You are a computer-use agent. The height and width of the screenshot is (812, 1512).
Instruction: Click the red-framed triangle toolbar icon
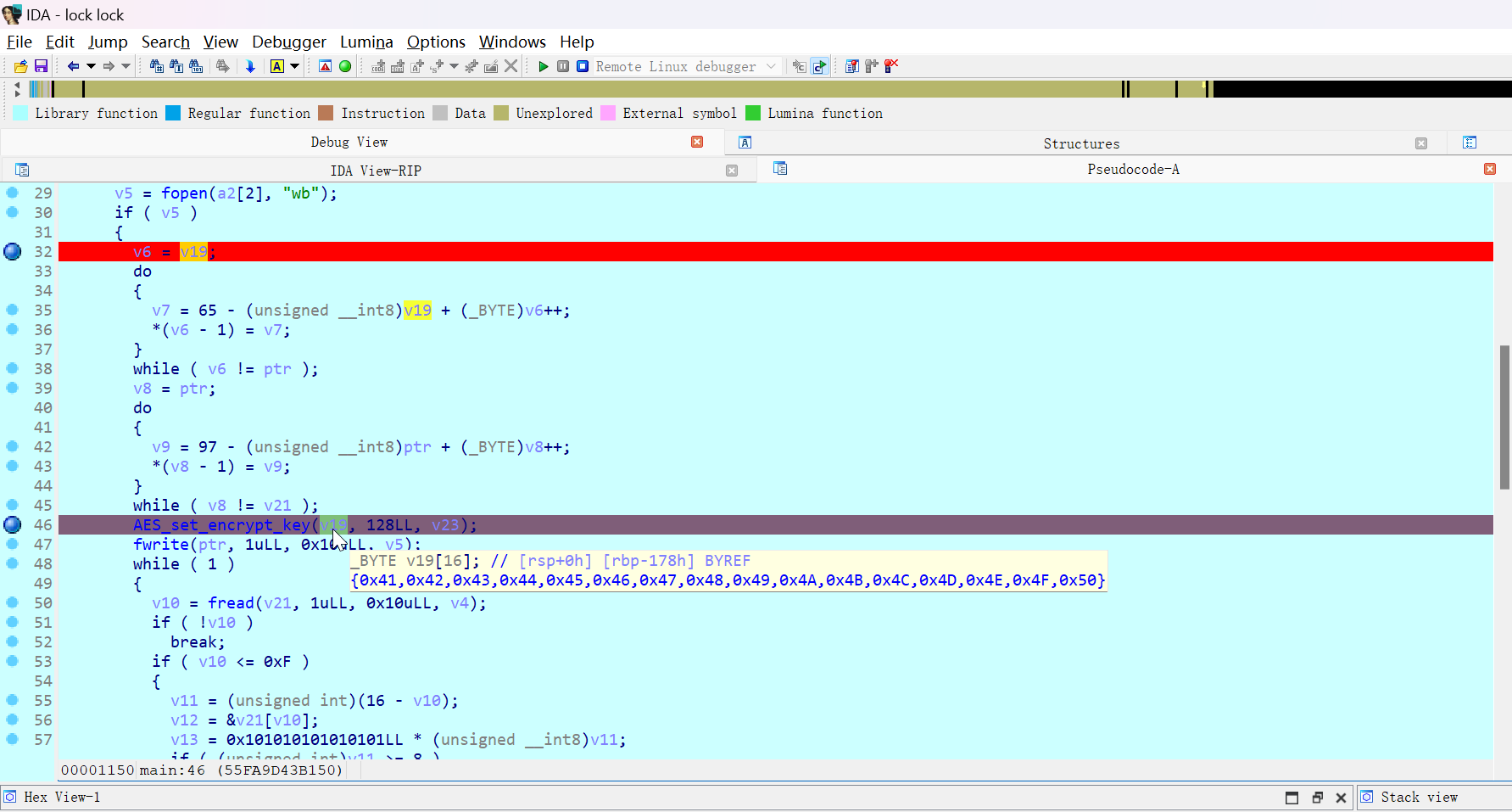pyautogui.click(x=325, y=66)
